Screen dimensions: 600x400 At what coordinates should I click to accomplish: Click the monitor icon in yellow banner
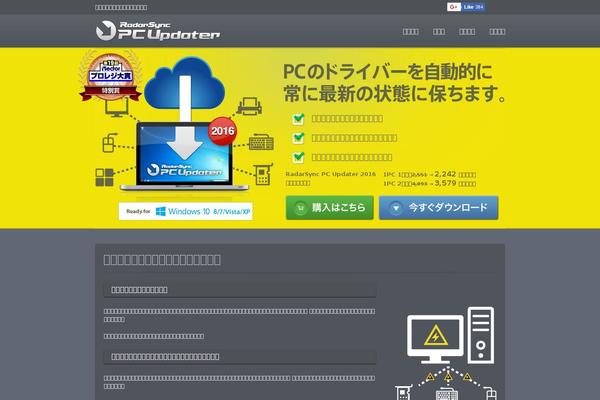[117, 108]
